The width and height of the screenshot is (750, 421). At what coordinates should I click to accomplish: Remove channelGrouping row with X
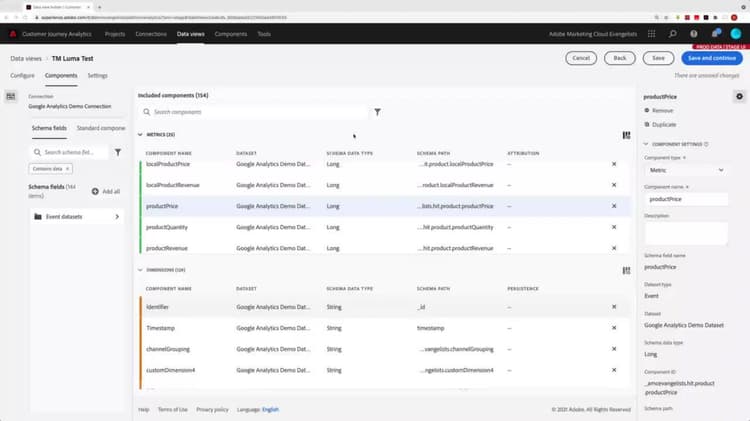point(614,349)
